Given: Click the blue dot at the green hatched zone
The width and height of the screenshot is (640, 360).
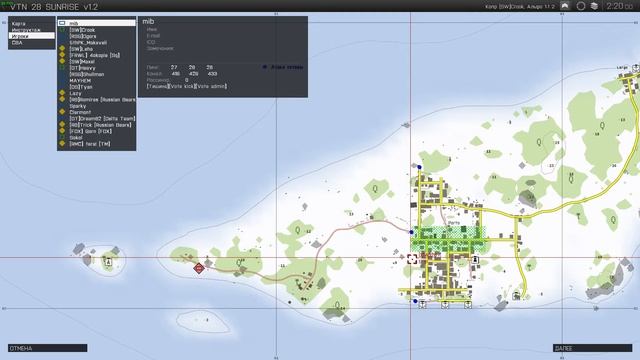Looking at the screenshot, I should coord(411,232).
